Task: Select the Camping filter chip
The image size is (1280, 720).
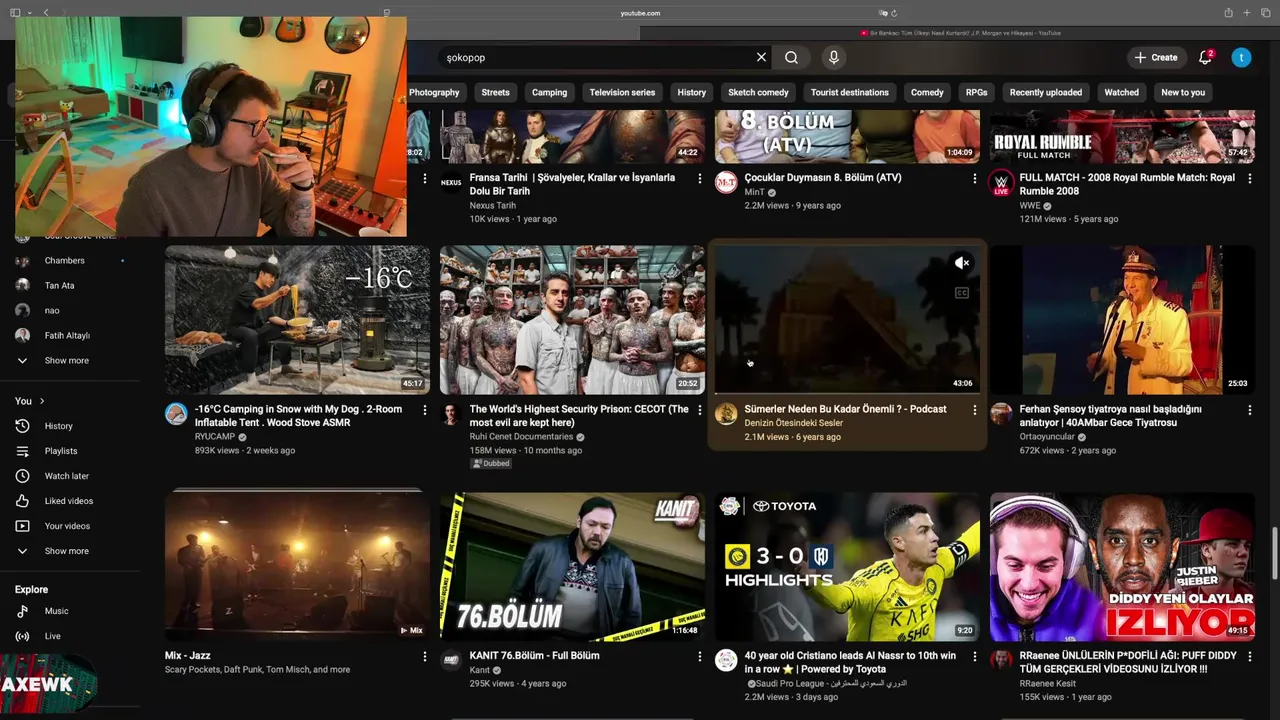Action: (549, 92)
